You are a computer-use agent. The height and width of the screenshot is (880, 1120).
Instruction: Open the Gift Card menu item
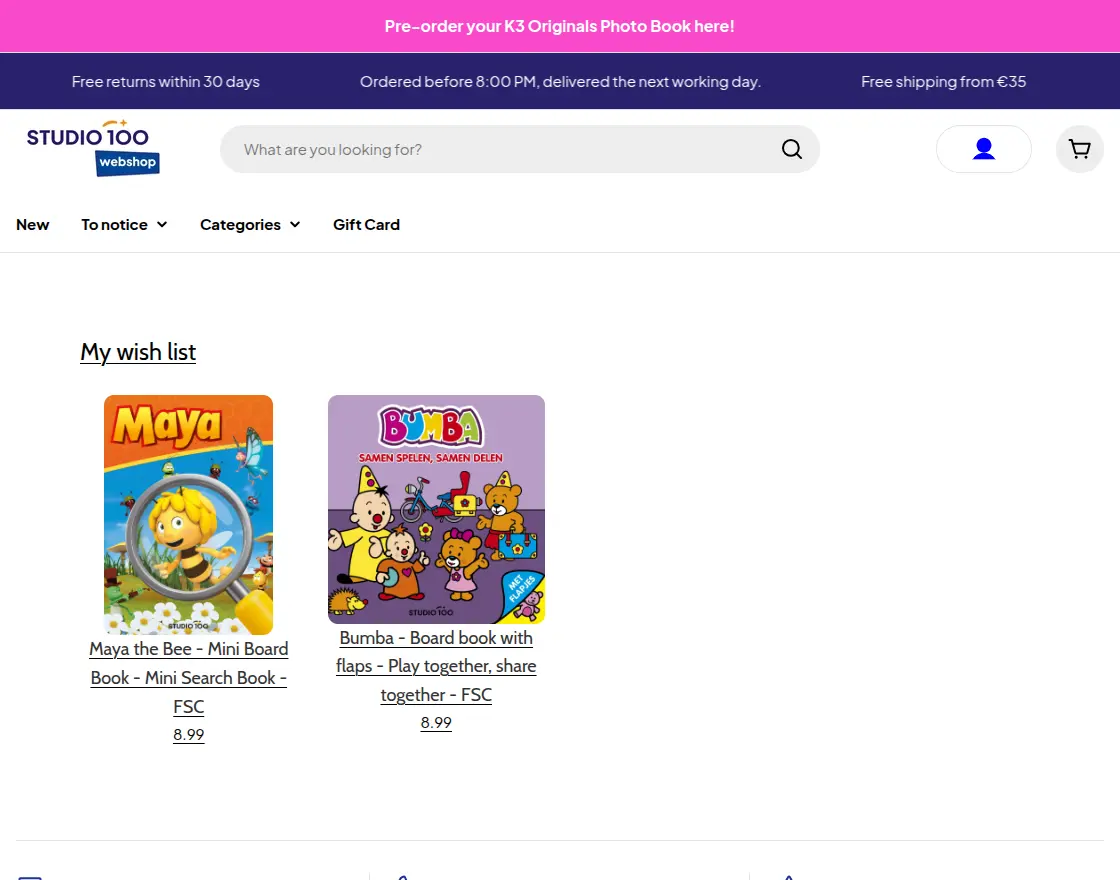pyautogui.click(x=366, y=224)
